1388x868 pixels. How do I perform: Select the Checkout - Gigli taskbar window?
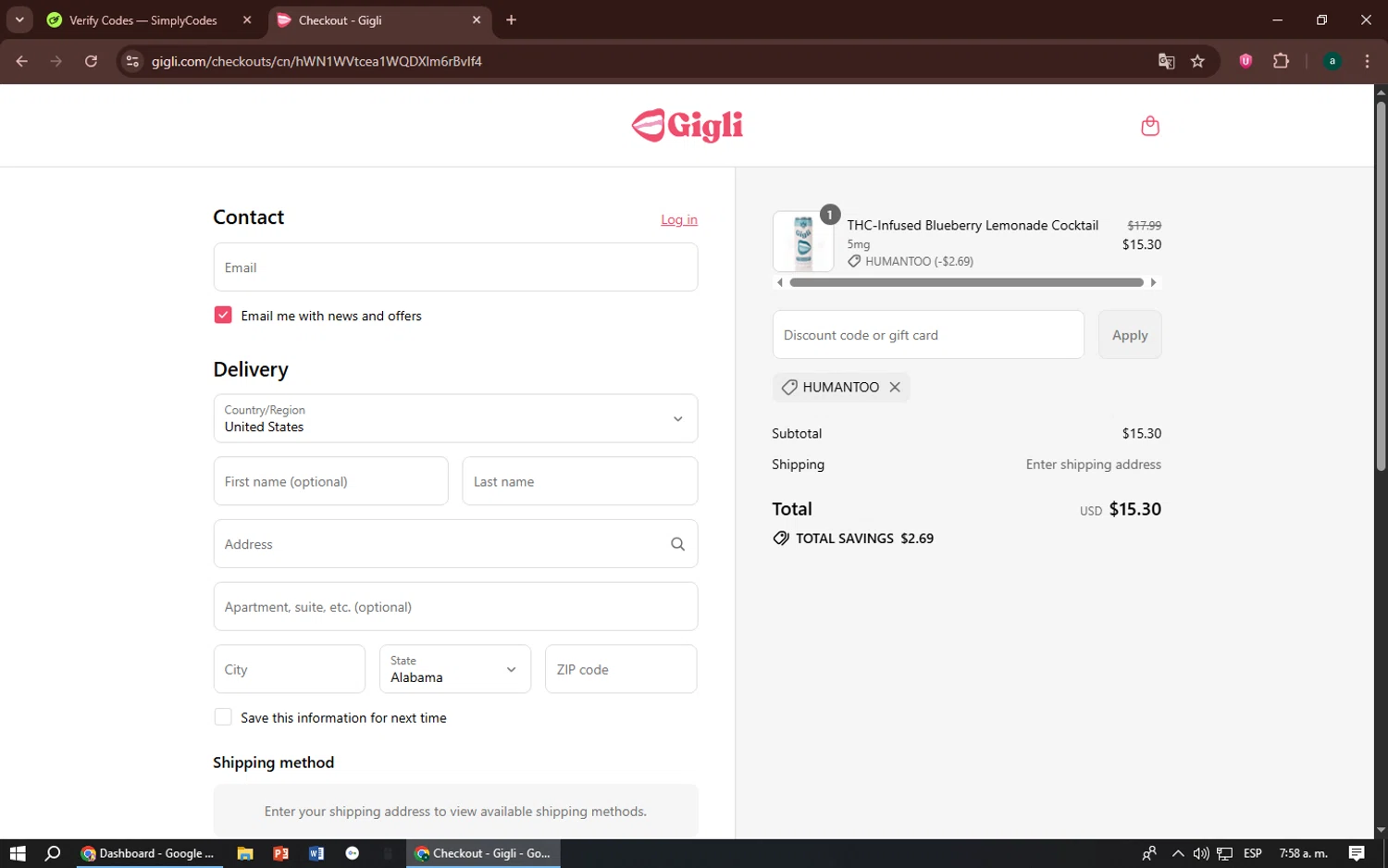tap(483, 853)
